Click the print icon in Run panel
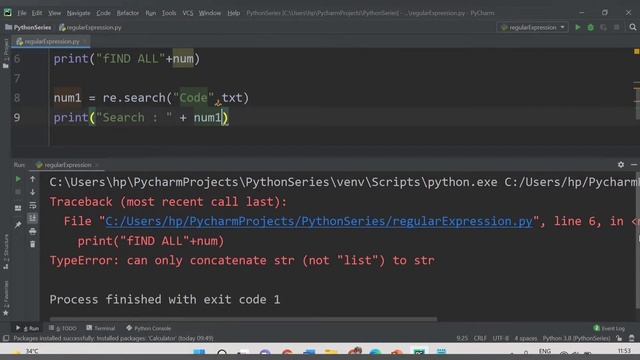Viewport: 640px width, 360px height. click(x=33, y=231)
